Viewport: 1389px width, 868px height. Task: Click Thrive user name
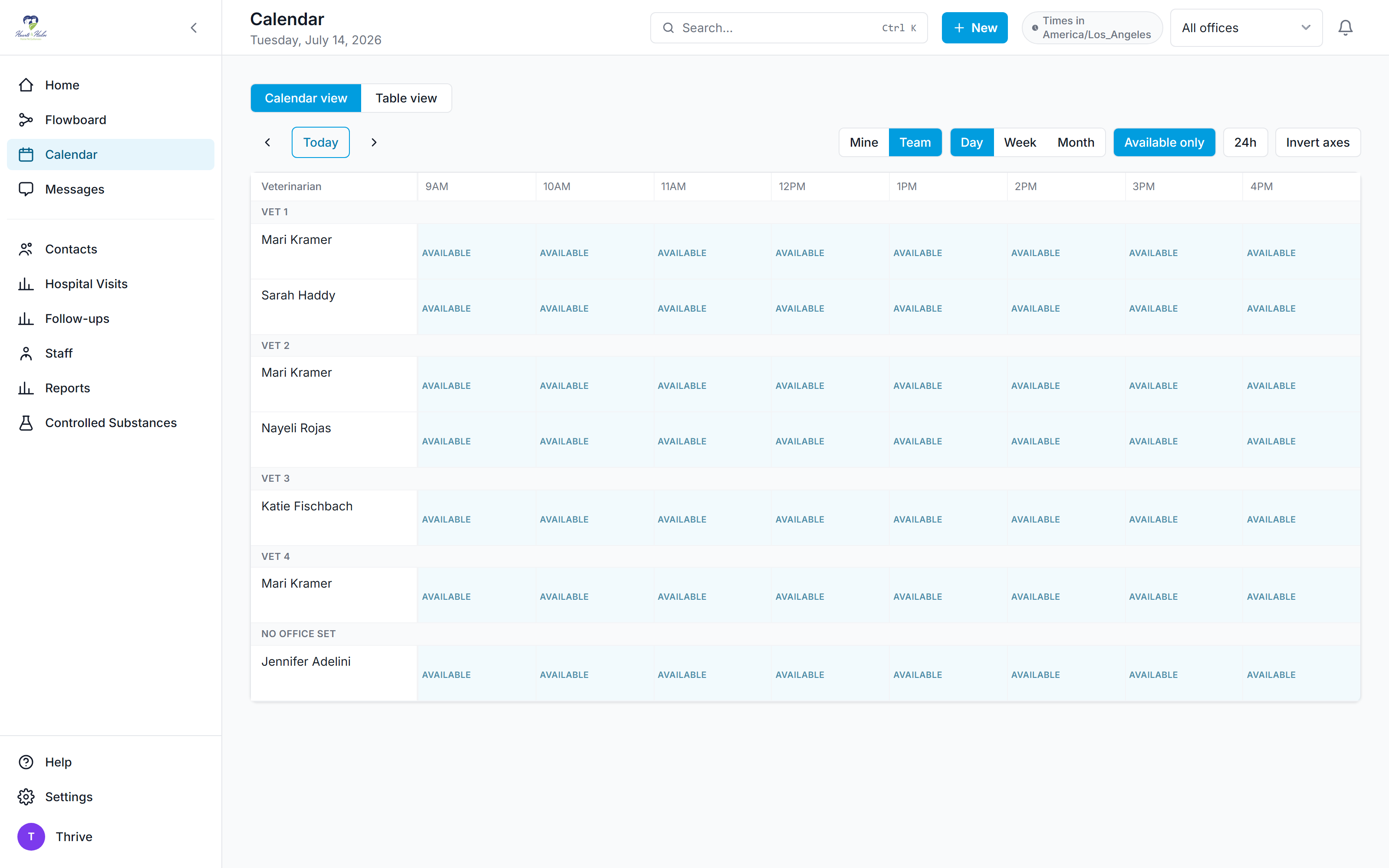tap(74, 836)
